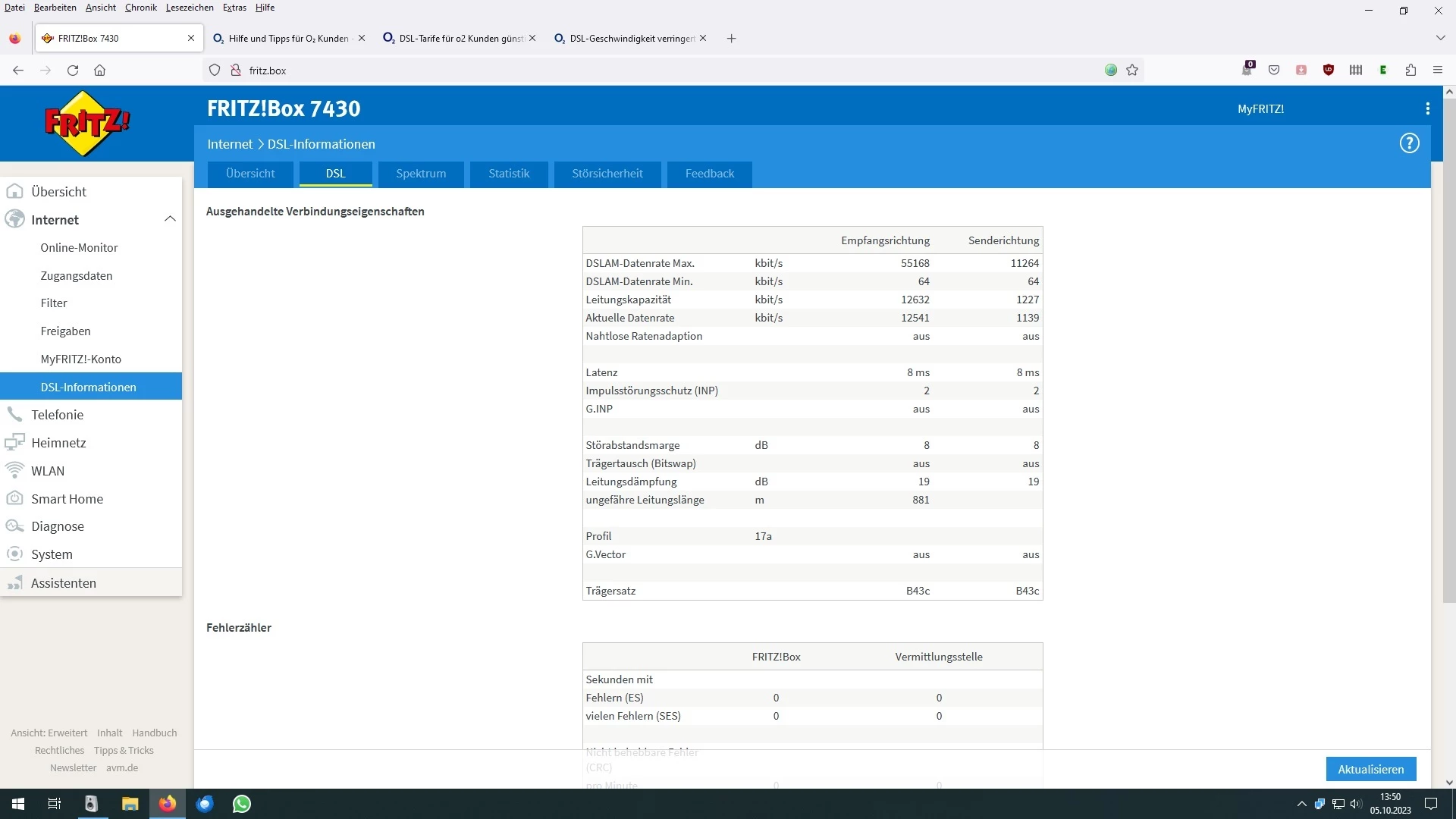Open the Lesezeichen menu
1456x819 pixels.
(x=190, y=8)
